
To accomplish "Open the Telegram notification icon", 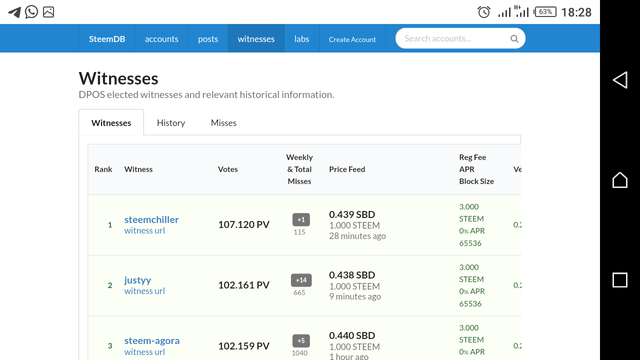I will 15,12.
